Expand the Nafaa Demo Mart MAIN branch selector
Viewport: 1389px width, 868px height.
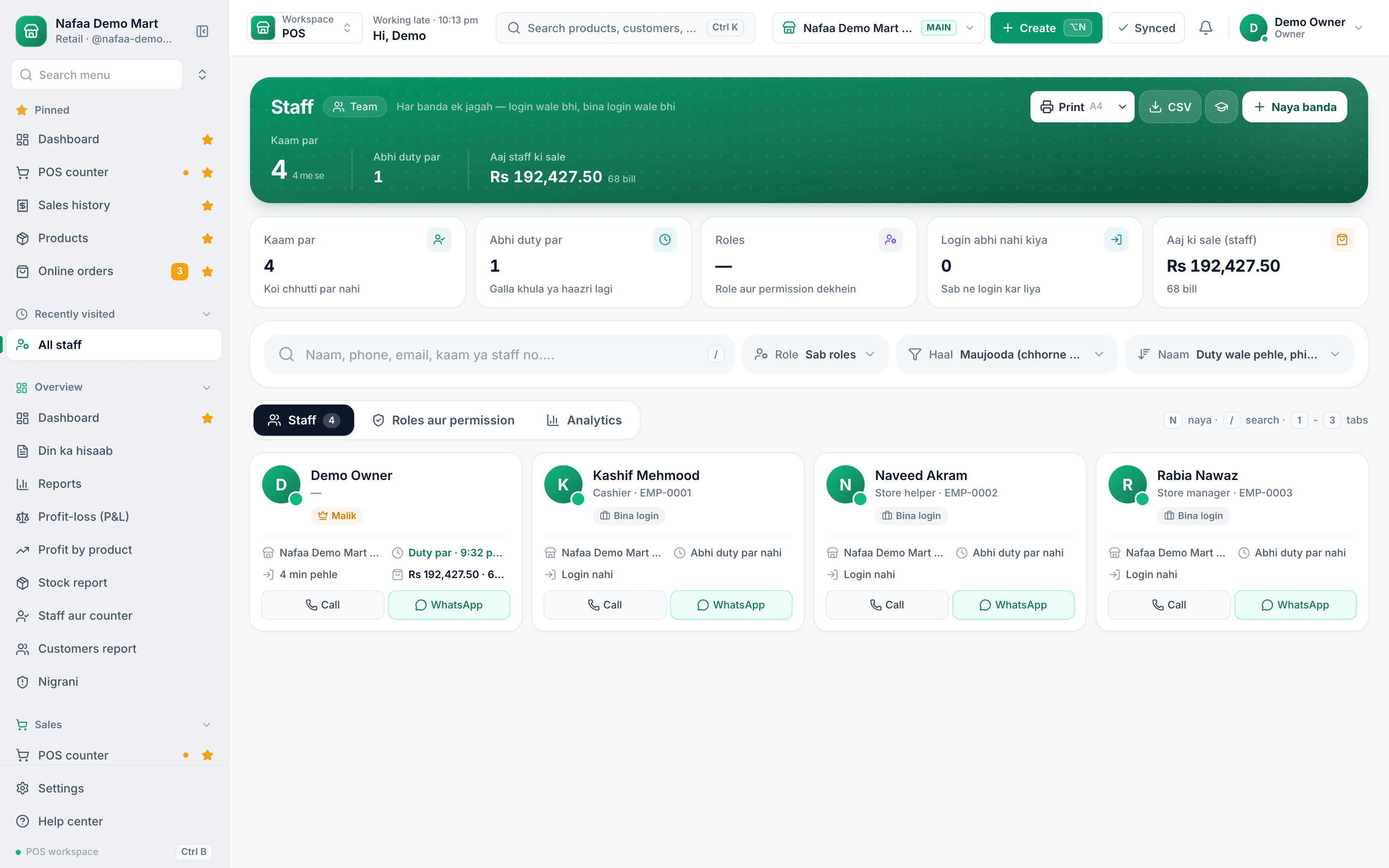tap(878, 27)
